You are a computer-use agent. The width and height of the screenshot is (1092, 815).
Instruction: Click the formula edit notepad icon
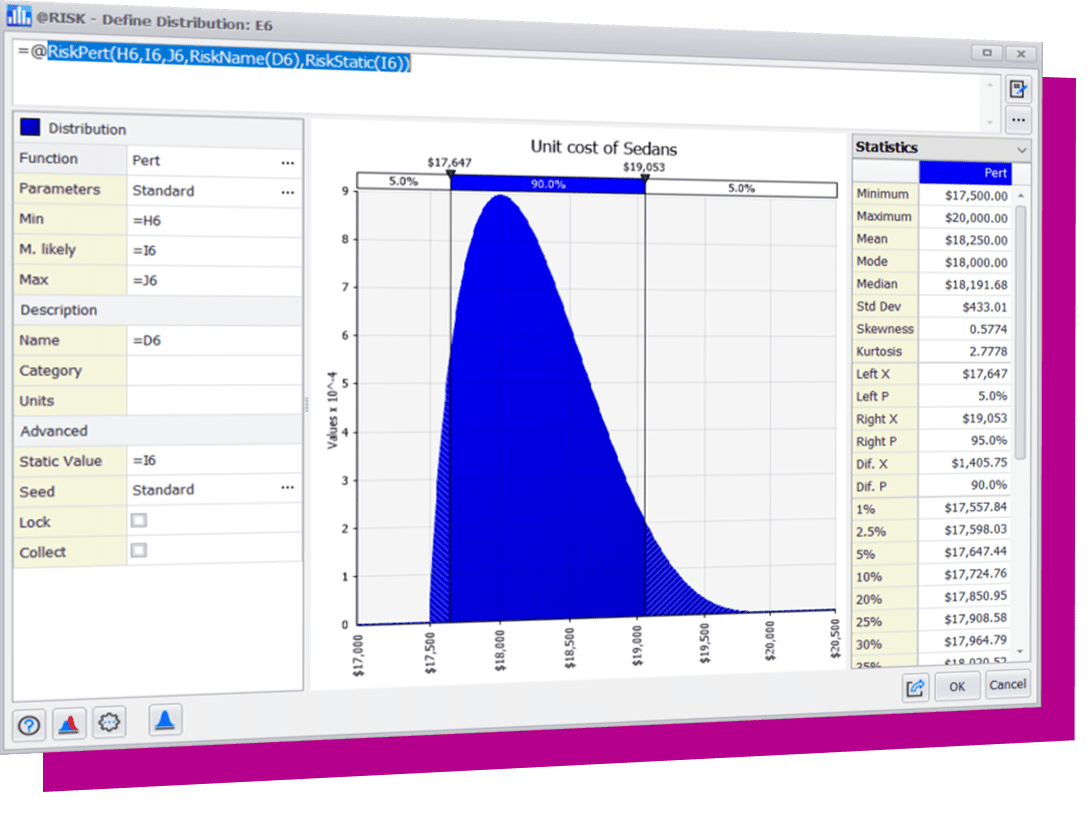pos(1018,89)
